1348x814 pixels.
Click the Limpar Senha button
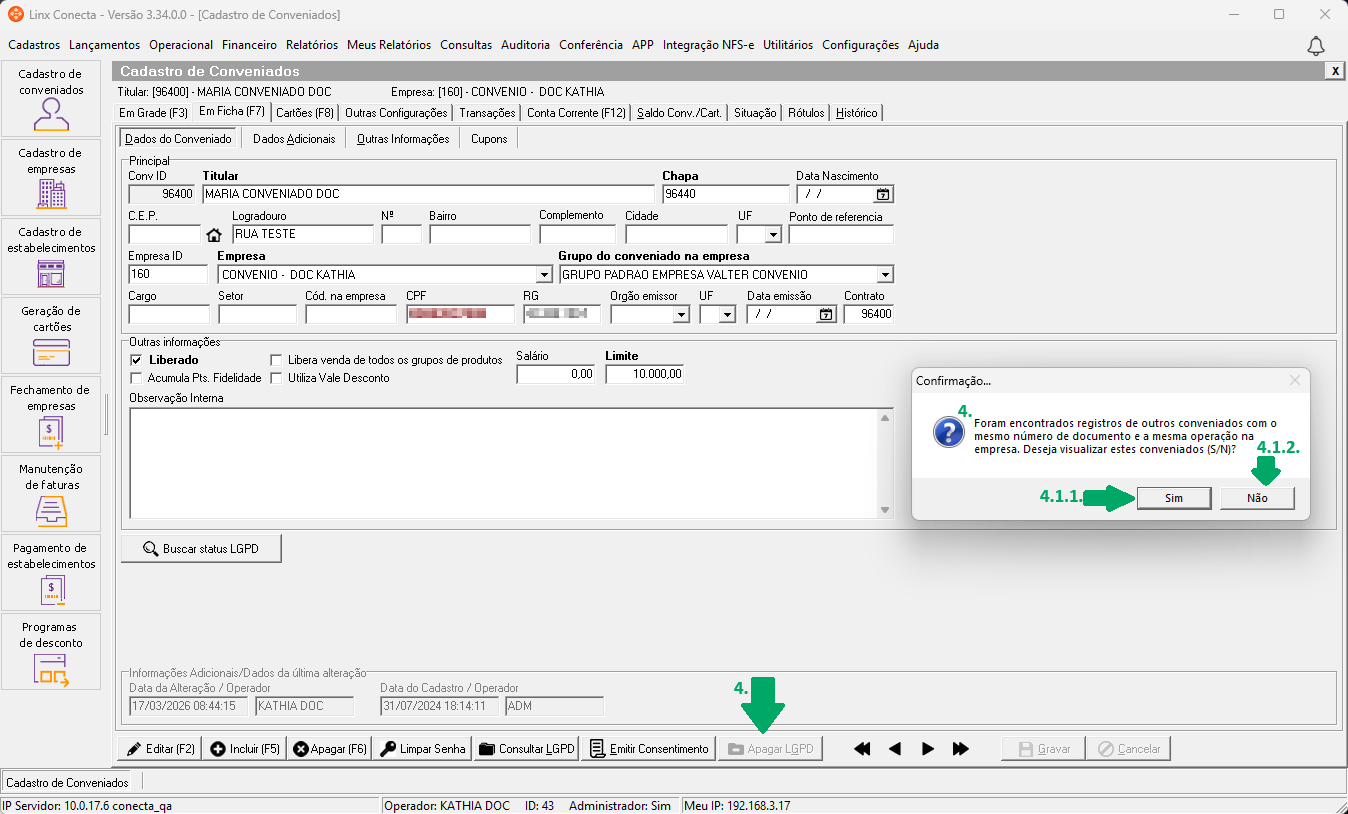coord(423,749)
